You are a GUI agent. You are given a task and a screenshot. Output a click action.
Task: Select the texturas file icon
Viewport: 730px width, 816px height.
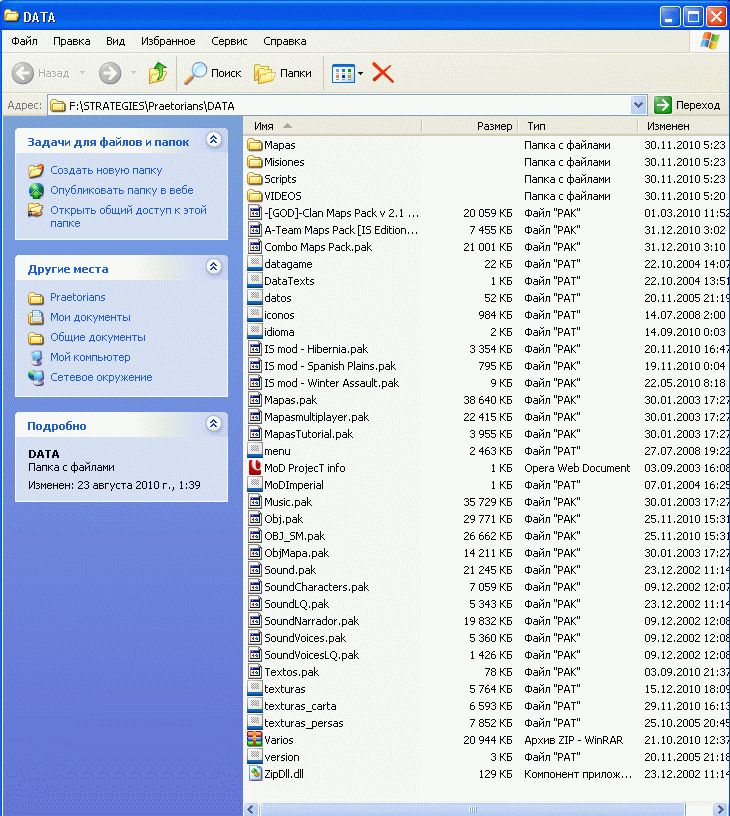coord(254,688)
